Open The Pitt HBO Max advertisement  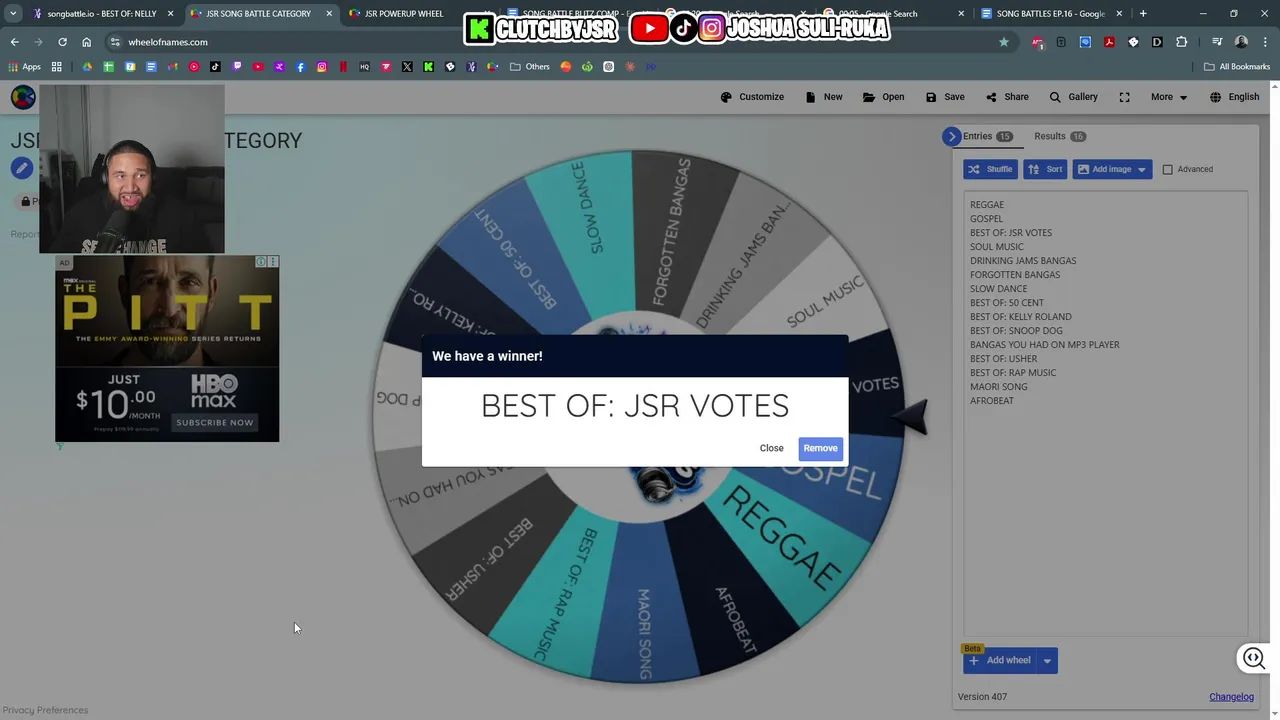coord(167,348)
